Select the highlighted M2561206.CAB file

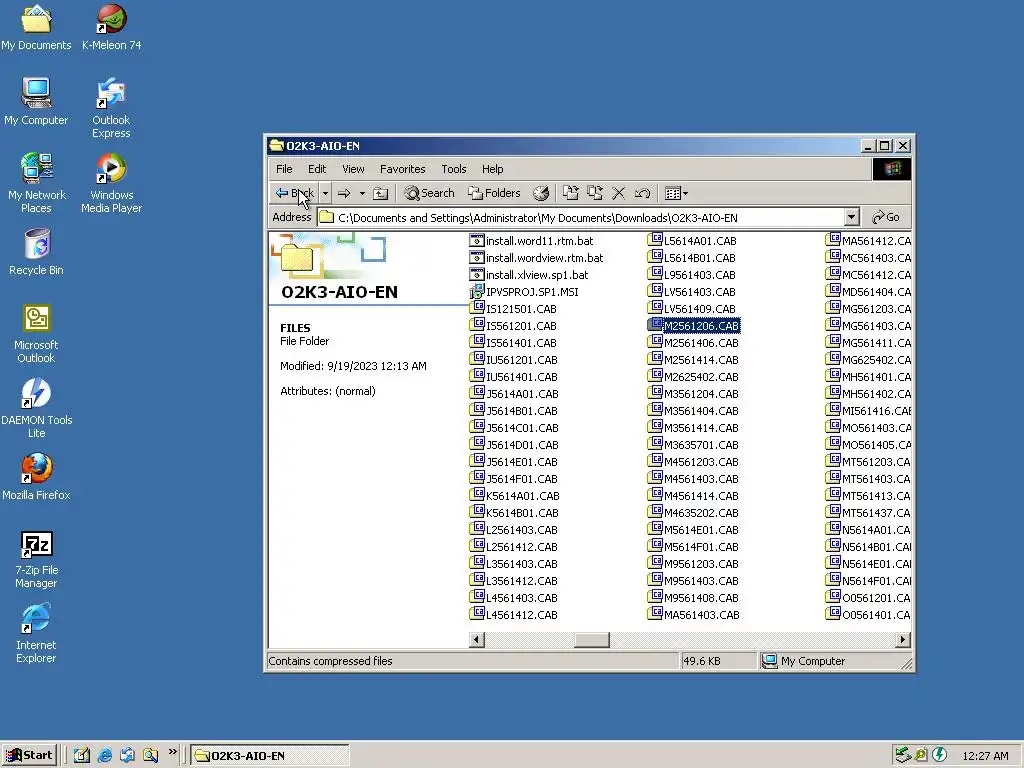click(x=694, y=325)
